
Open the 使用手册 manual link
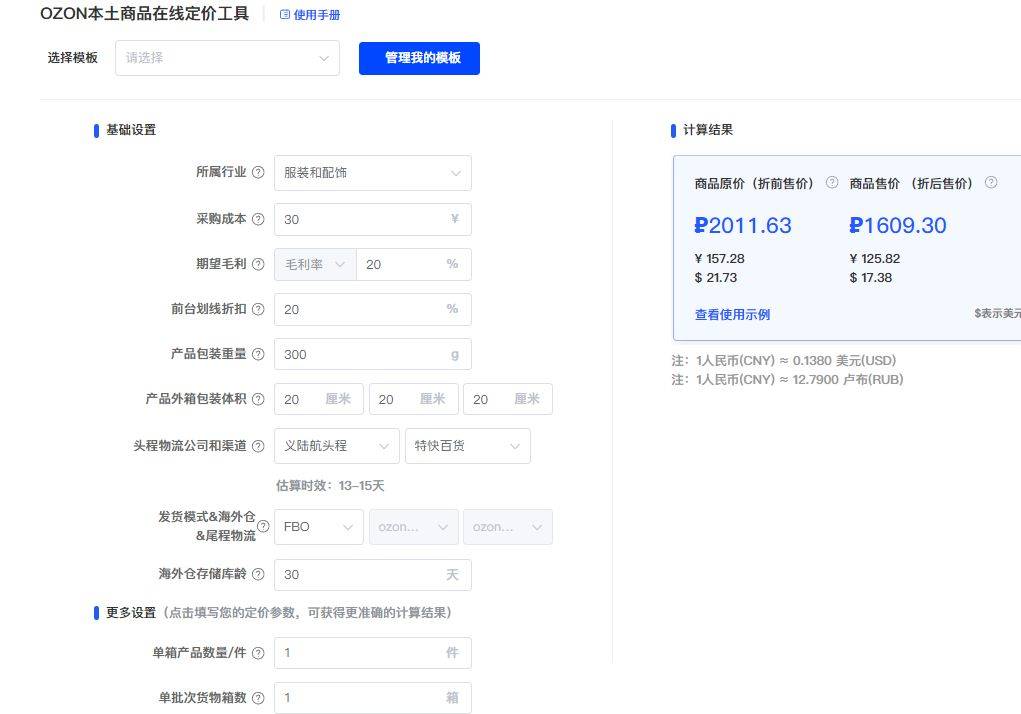(x=310, y=14)
